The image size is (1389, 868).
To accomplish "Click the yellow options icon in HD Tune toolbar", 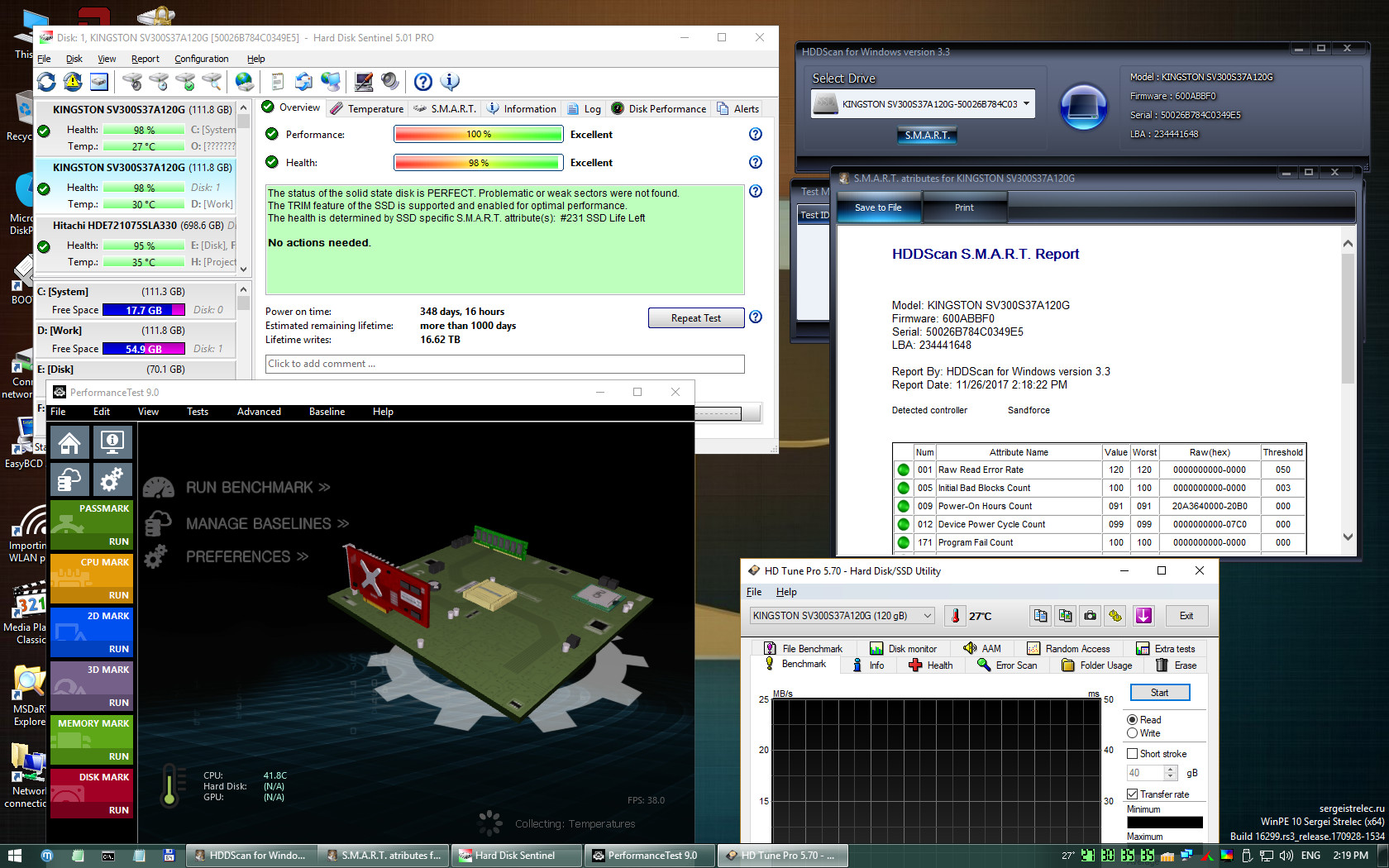I will tap(1115, 616).
